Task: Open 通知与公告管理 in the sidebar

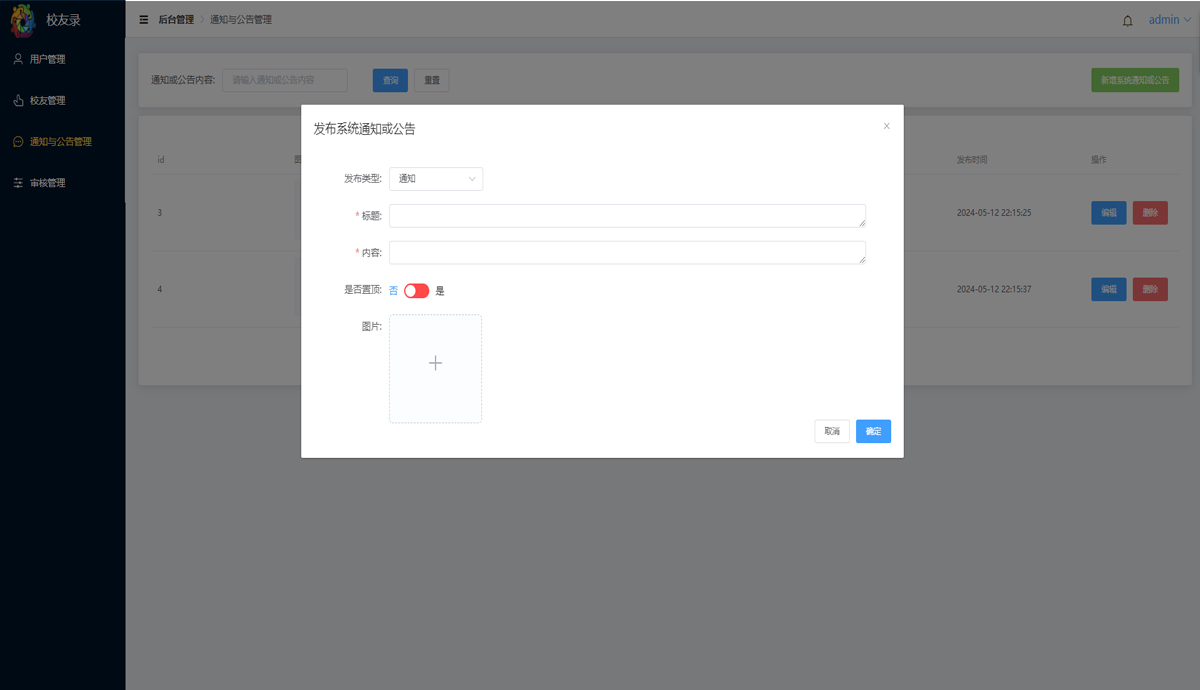Action: (x=60, y=142)
